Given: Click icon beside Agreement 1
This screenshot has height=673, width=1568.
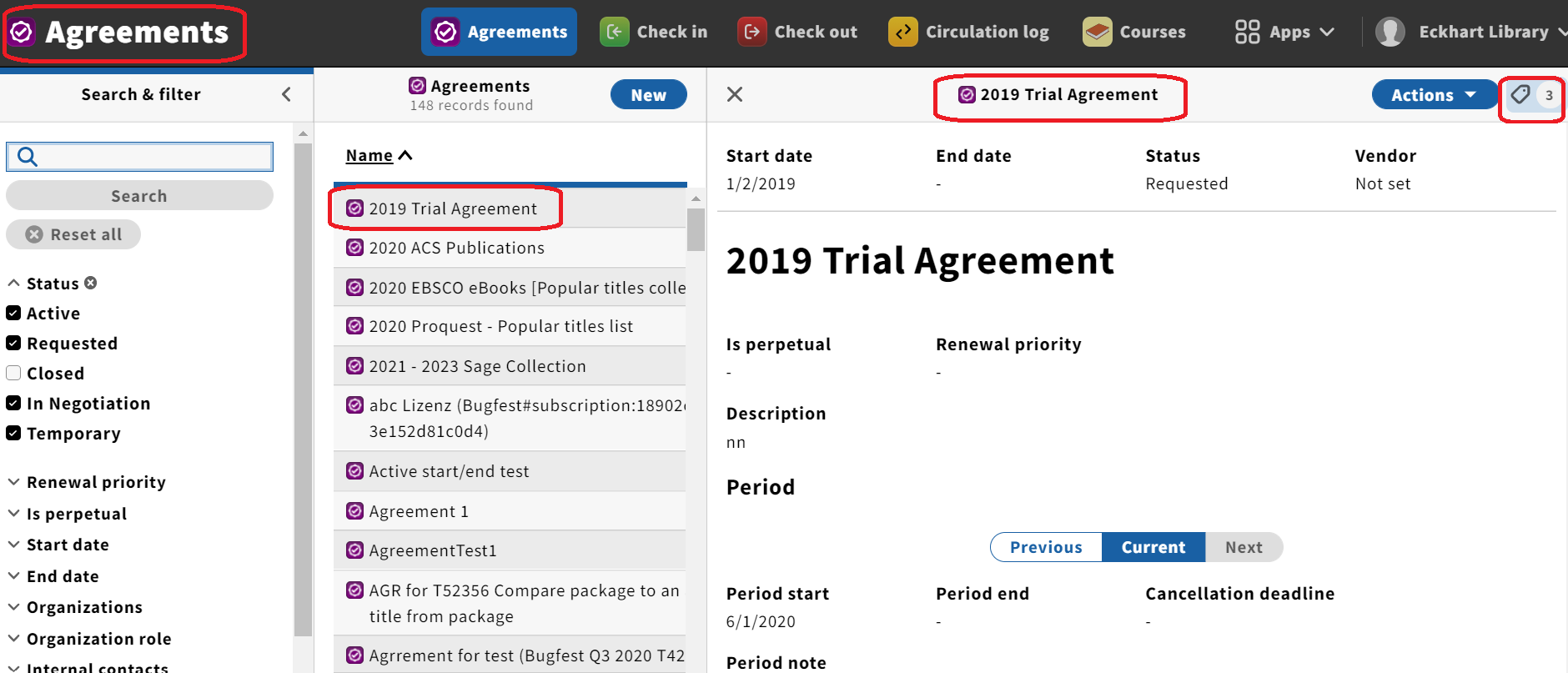Looking at the screenshot, I should (355, 510).
